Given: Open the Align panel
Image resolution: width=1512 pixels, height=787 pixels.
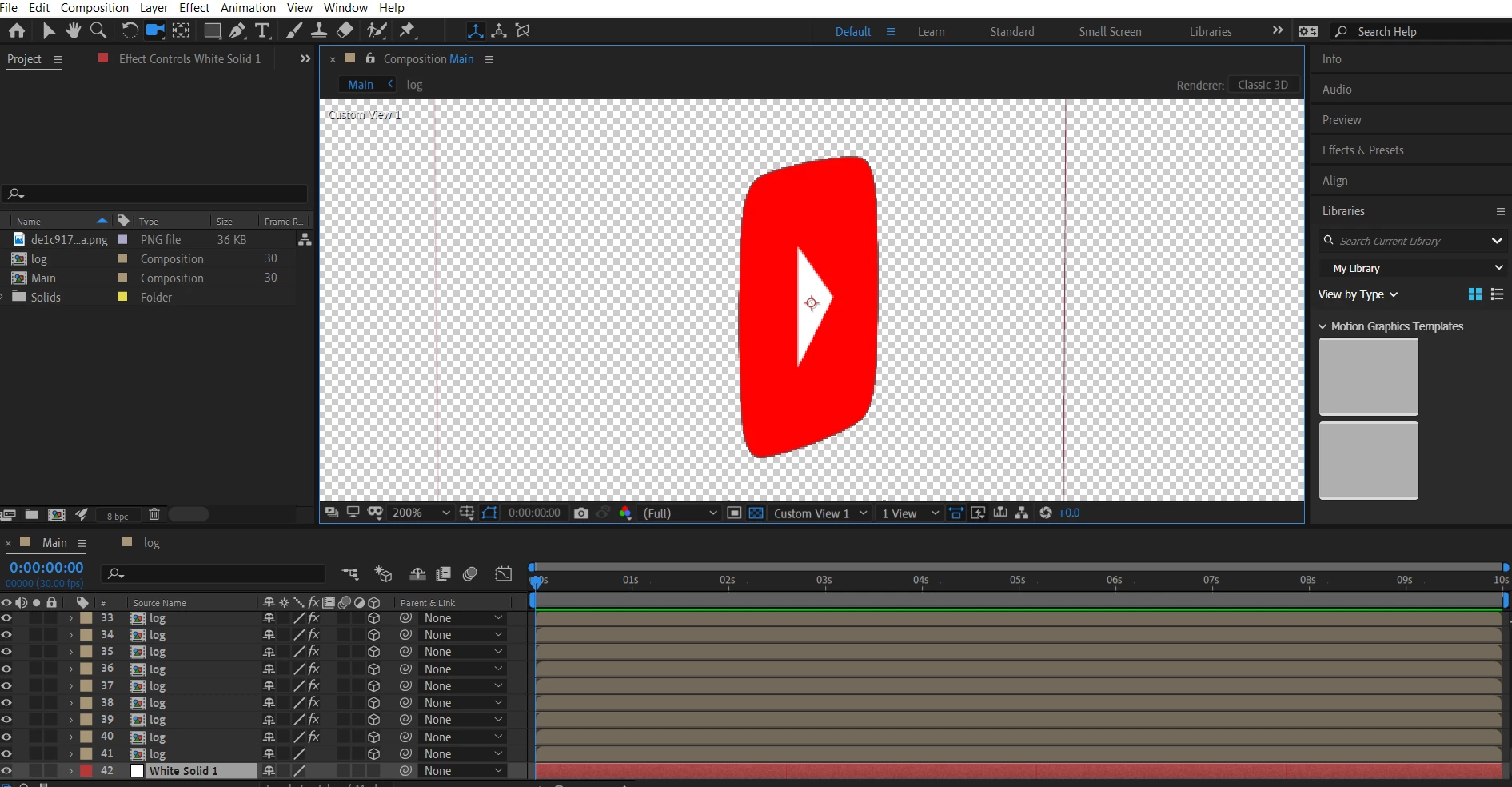Looking at the screenshot, I should (1334, 181).
